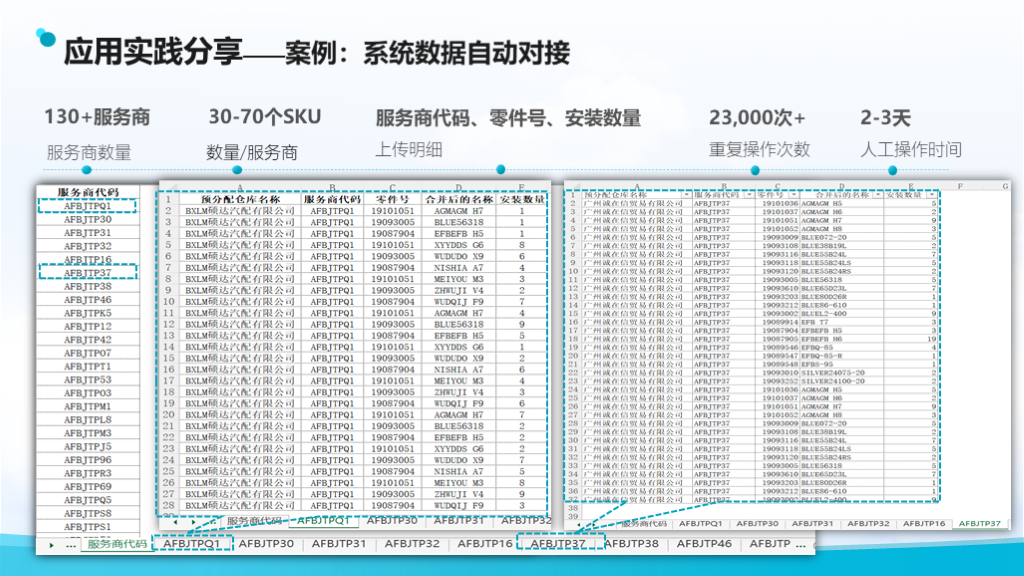
Task: Select AFBJTPT1 cell in left list
Action: point(88,366)
